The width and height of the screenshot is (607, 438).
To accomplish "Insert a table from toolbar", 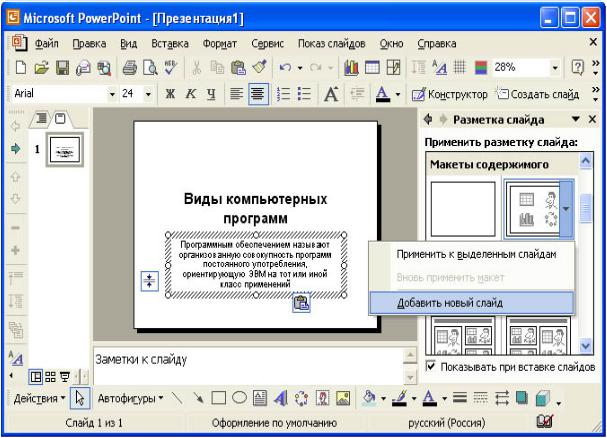I will [372, 68].
